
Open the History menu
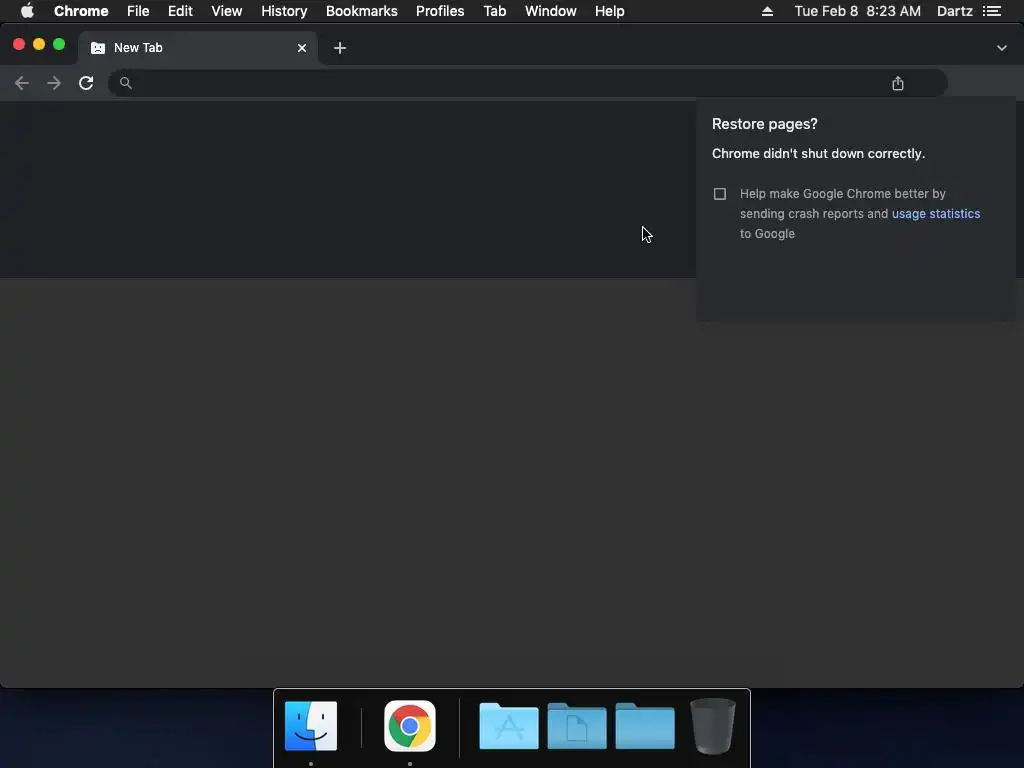click(284, 11)
